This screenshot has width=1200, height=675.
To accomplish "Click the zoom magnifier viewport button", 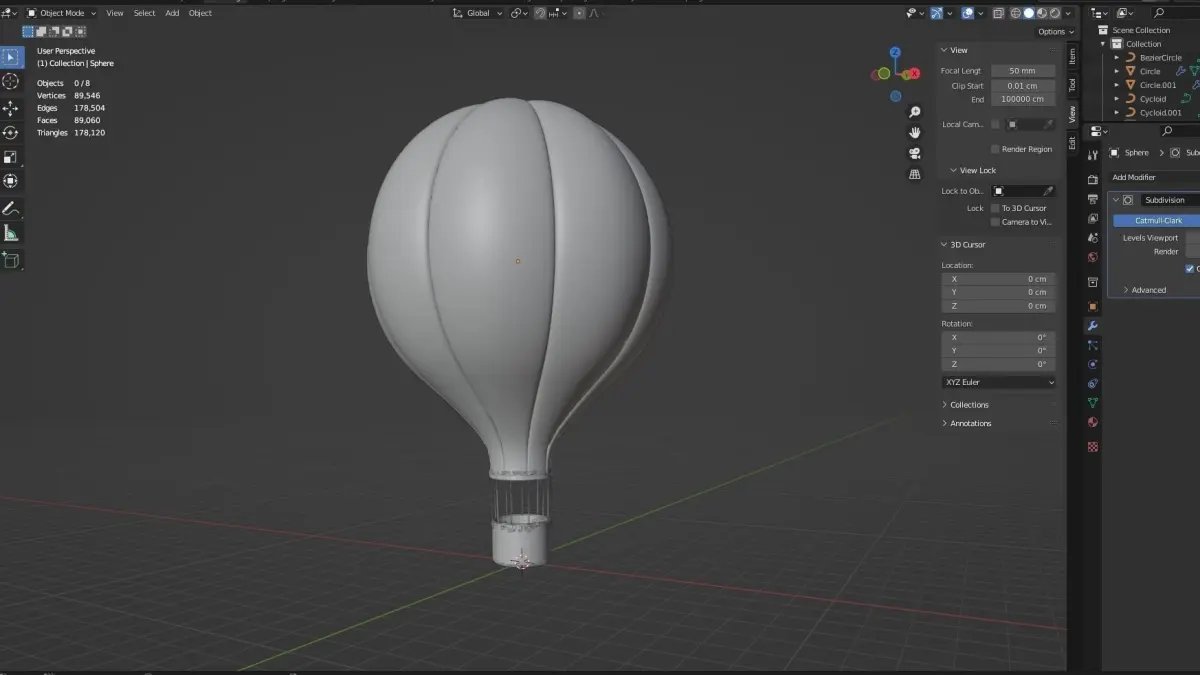I will pos(914,112).
